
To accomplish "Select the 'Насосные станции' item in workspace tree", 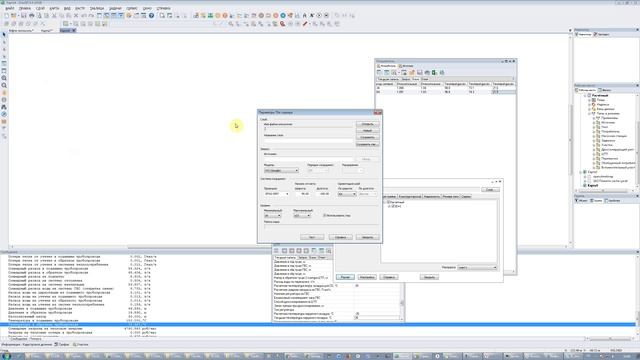I will [614, 136].
